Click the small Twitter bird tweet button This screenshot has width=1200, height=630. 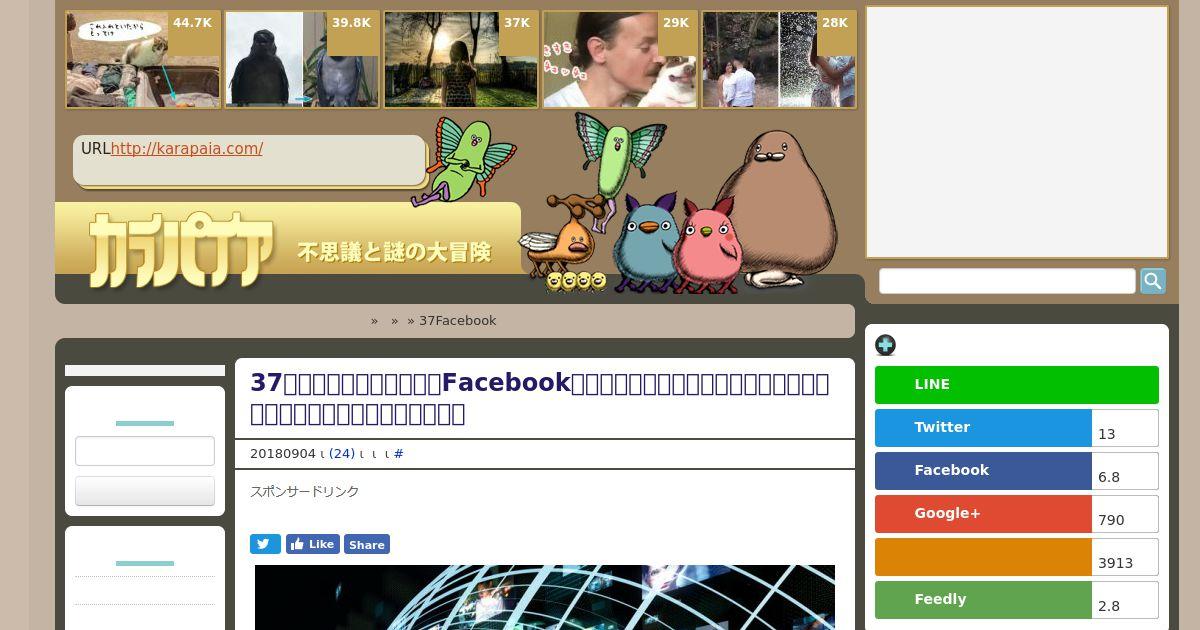tap(265, 544)
